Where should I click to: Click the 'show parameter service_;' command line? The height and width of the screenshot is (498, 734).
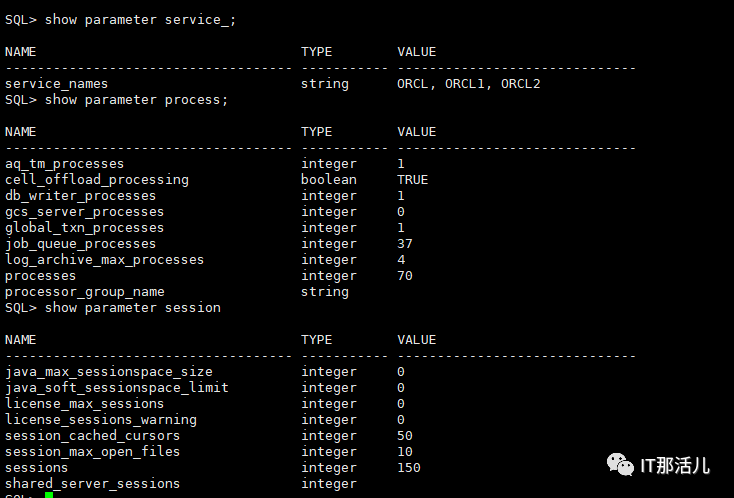pos(120,20)
